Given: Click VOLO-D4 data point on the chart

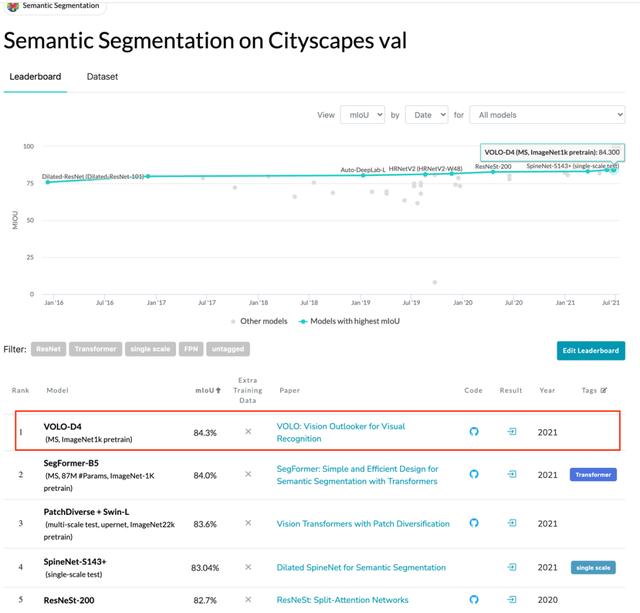Looking at the screenshot, I should point(613,169).
